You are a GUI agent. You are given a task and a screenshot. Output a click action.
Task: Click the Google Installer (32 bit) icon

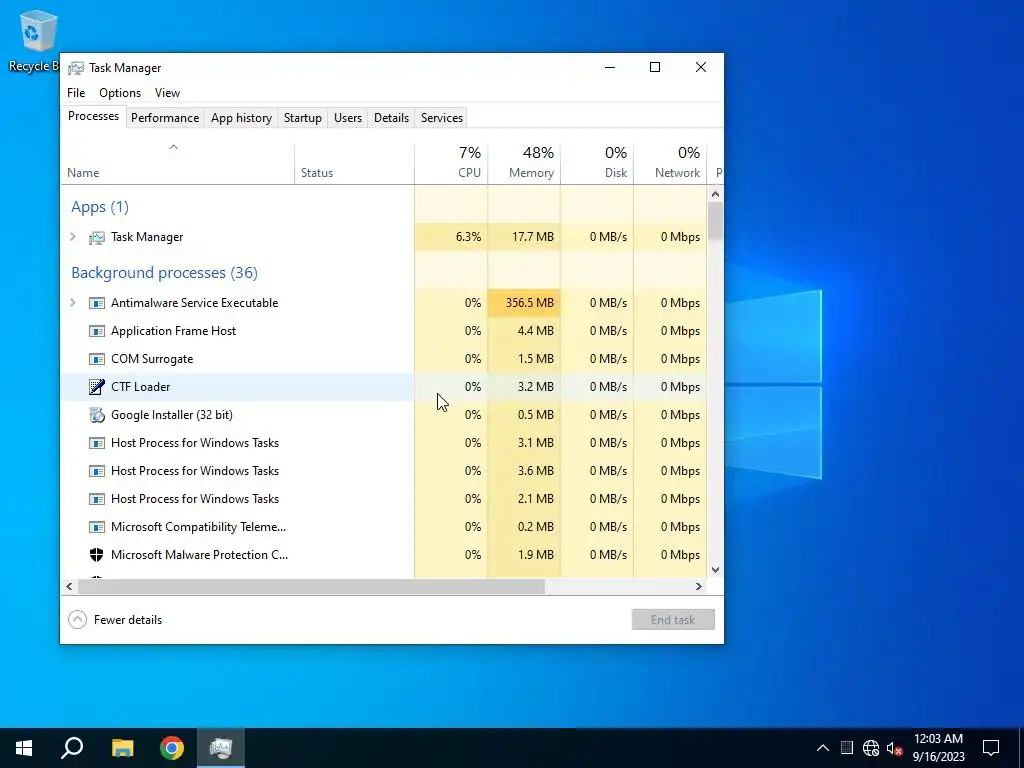click(97, 415)
